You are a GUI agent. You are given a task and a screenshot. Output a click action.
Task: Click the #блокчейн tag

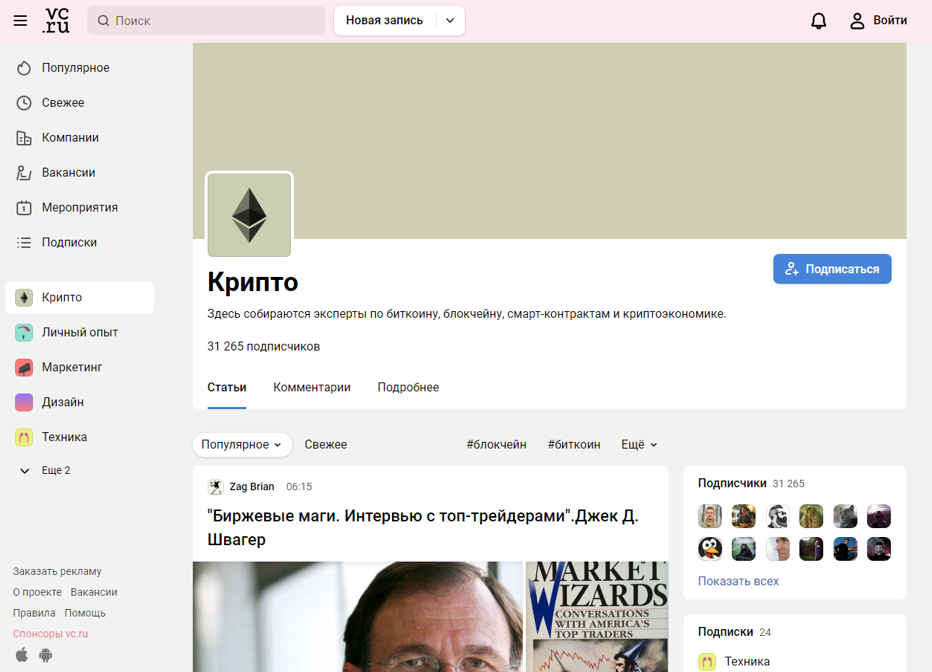pyautogui.click(x=496, y=444)
